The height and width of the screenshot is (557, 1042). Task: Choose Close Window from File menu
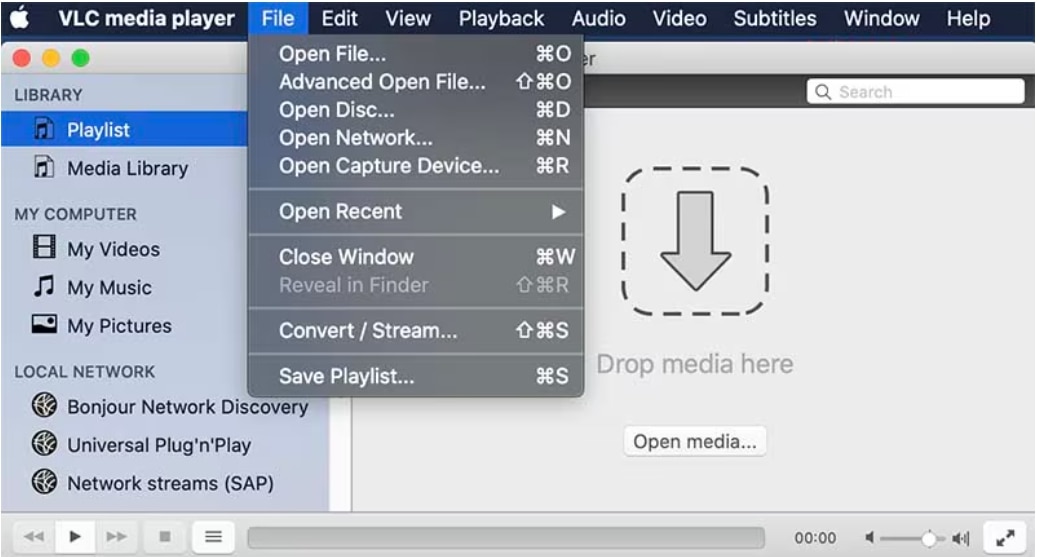[x=416, y=257]
